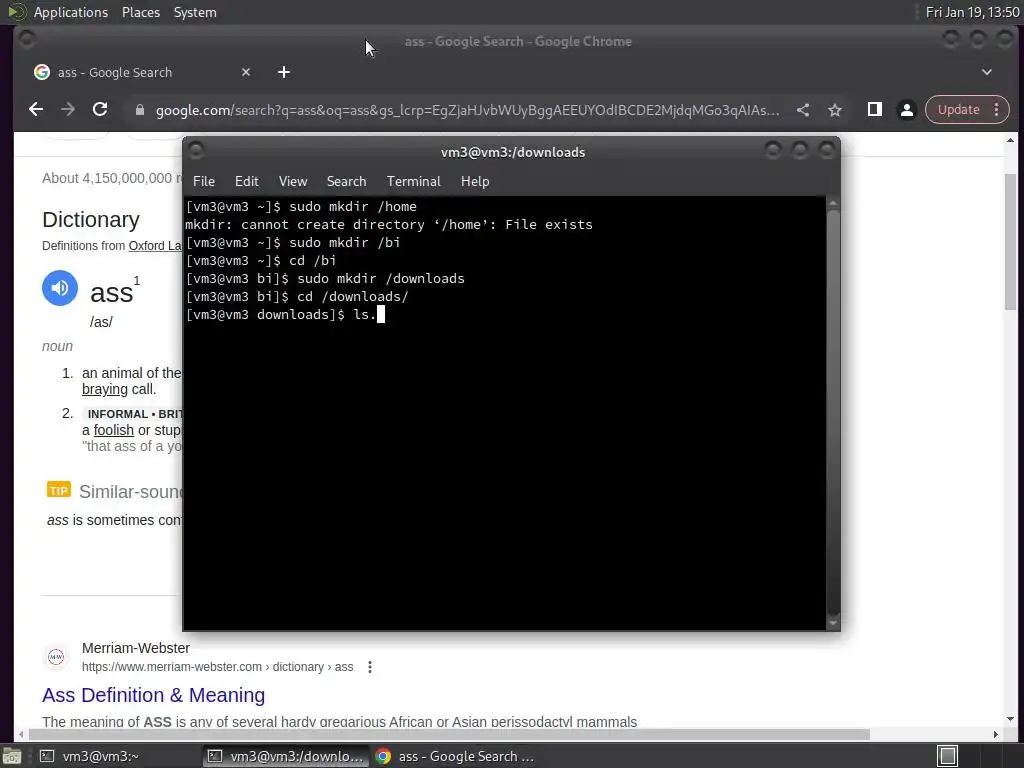Follow the Oxford Languages link
Screen dimensions: 1024x768
point(155,246)
